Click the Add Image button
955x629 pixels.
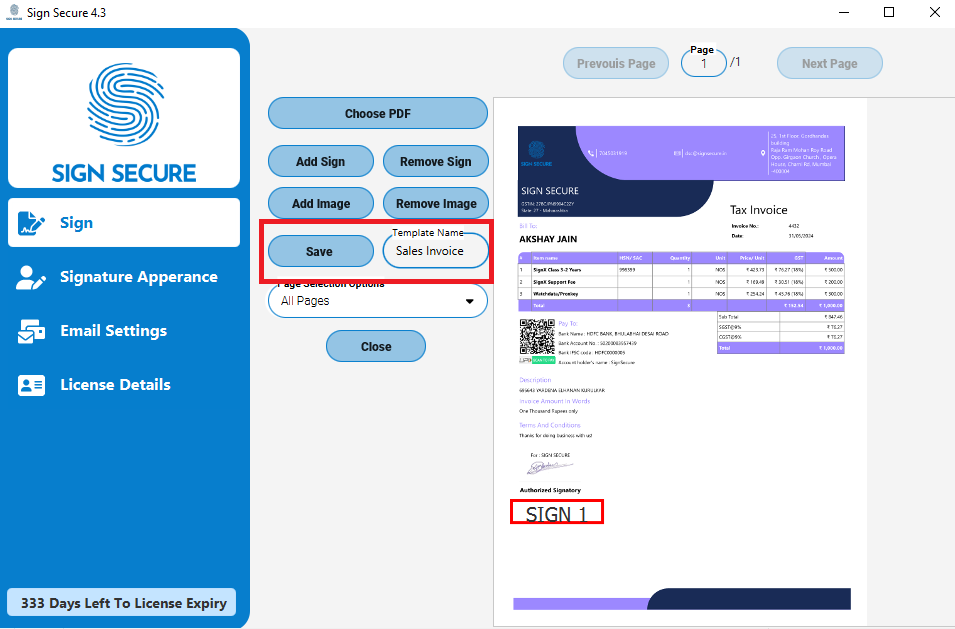320,203
